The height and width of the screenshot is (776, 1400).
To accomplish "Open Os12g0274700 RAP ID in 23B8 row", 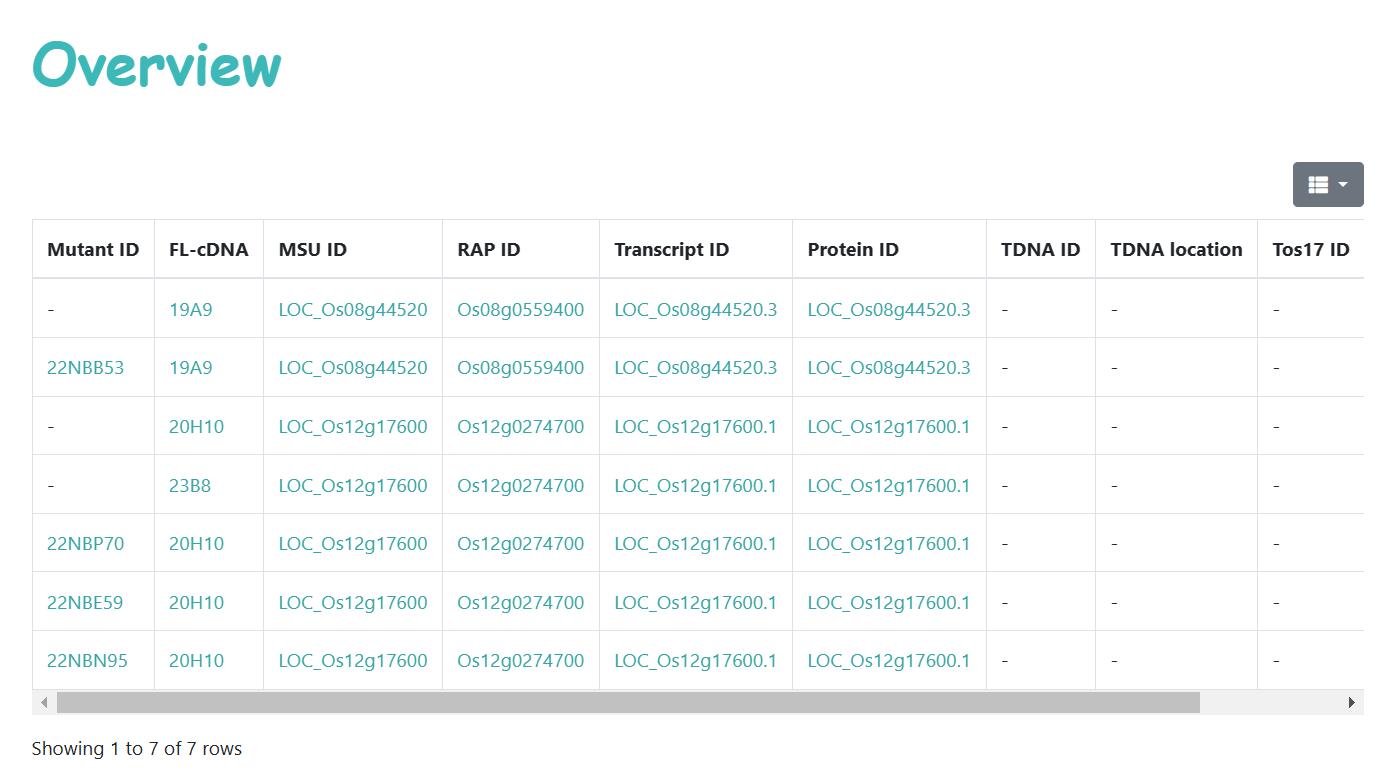I will click(521, 486).
